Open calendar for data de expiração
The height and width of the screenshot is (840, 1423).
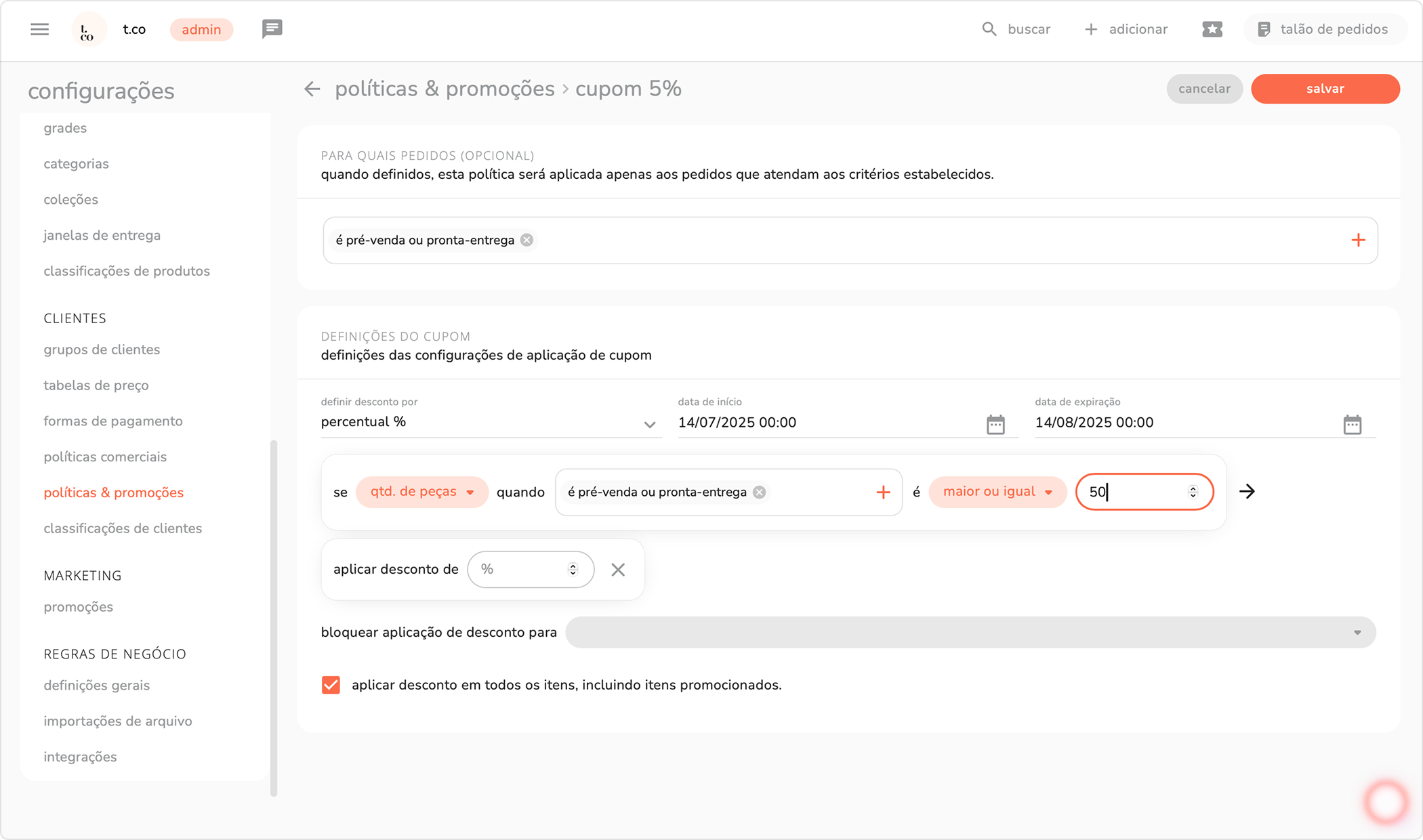1352,424
